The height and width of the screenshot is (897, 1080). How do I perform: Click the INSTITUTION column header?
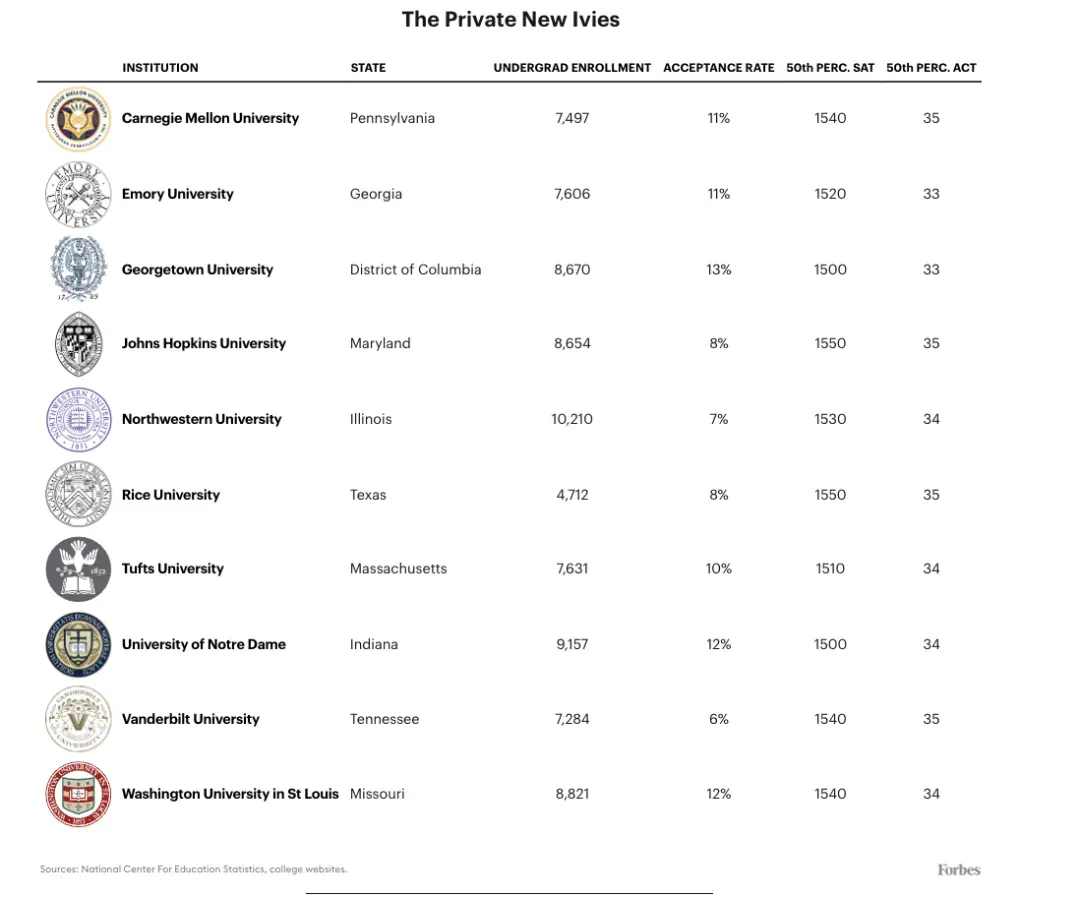pyautogui.click(x=160, y=68)
